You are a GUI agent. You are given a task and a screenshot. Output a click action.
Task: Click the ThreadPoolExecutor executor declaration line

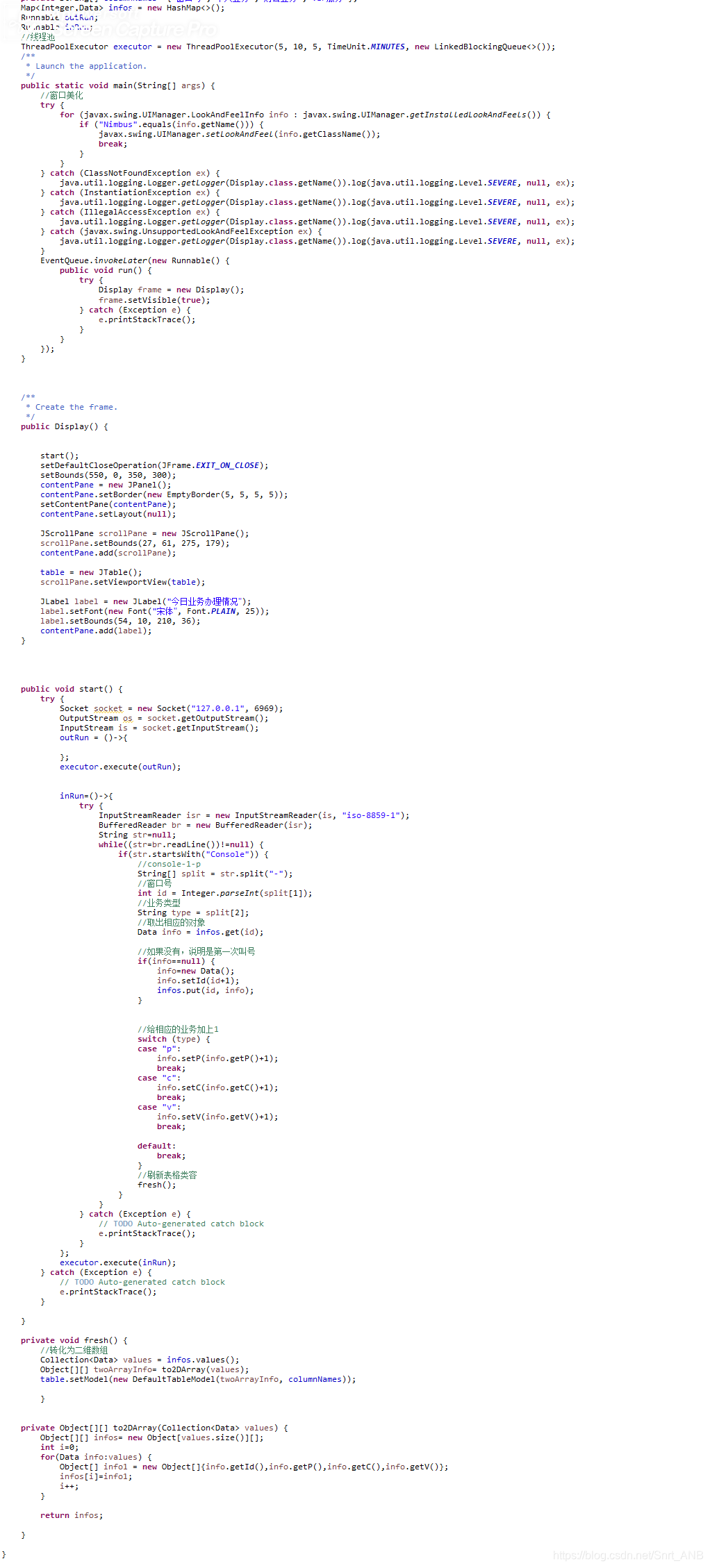pyautogui.click(x=288, y=47)
